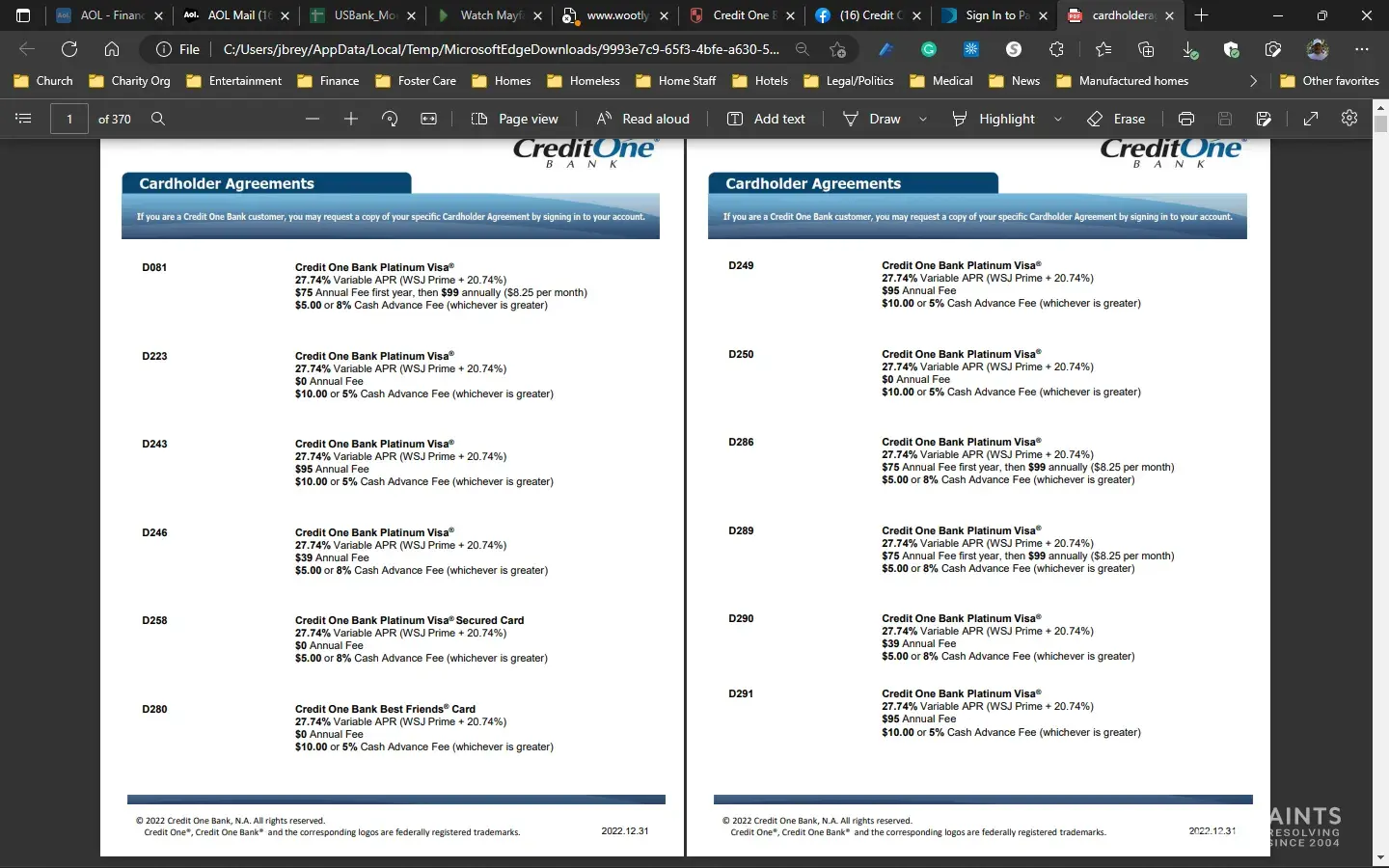Activate the Draw tool
The image size is (1389, 868).
[871, 119]
